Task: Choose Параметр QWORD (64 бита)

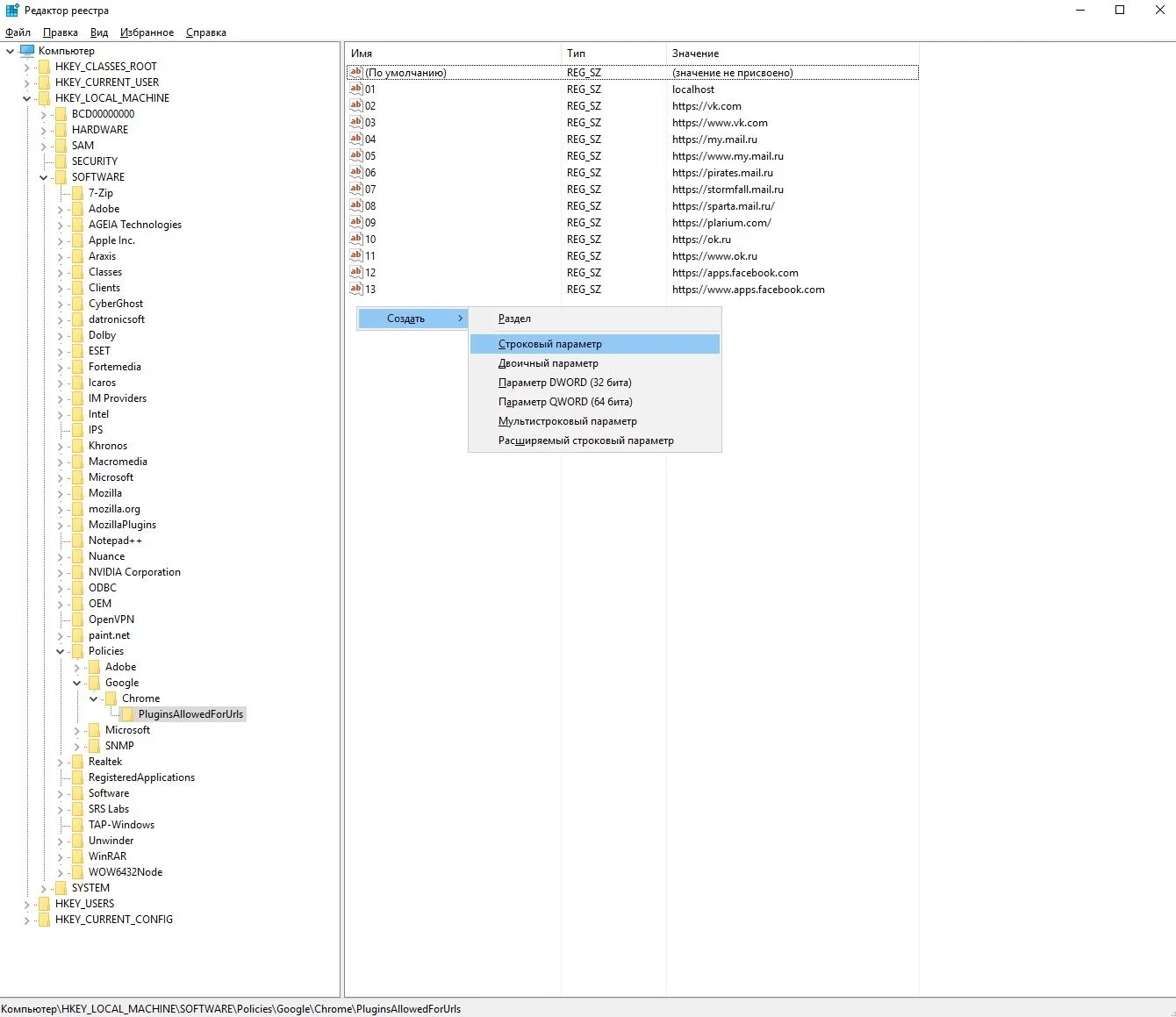Action: [595, 402]
